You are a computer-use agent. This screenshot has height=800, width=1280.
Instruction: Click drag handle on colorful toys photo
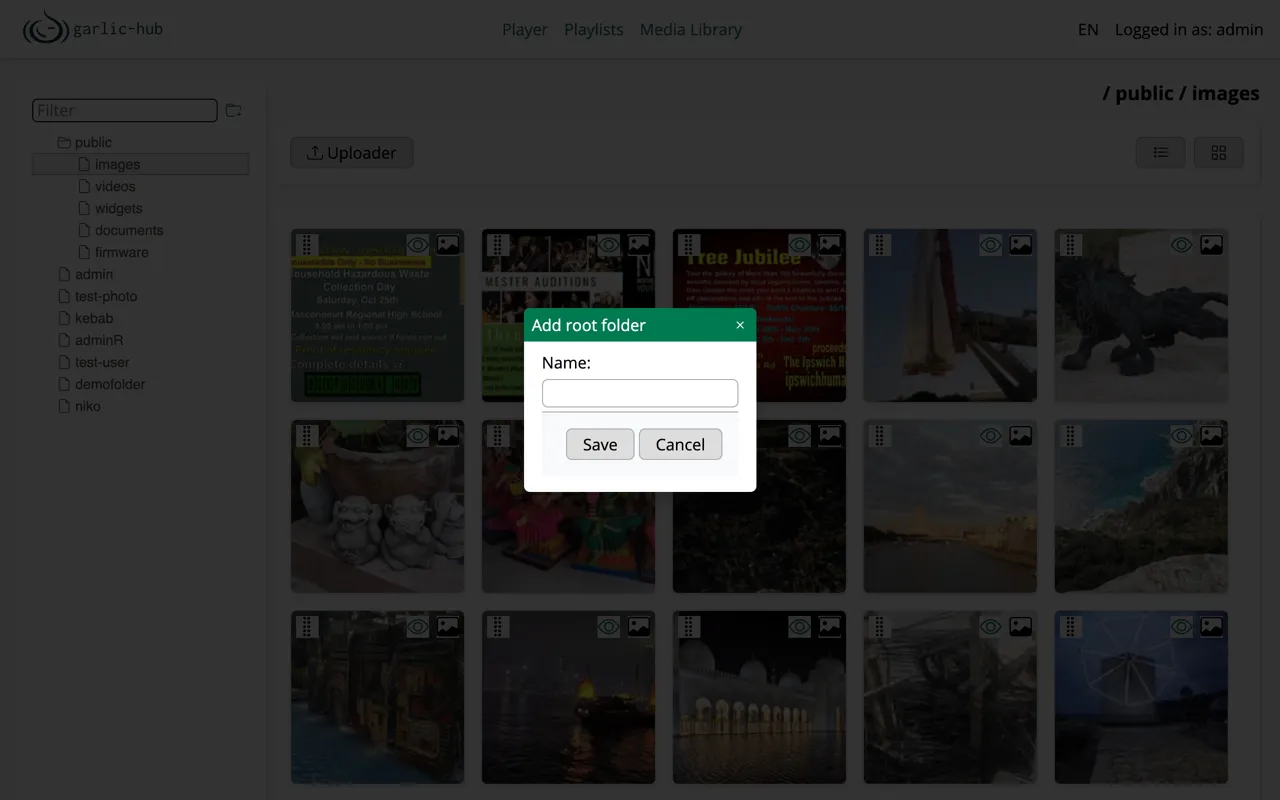[x=498, y=435]
